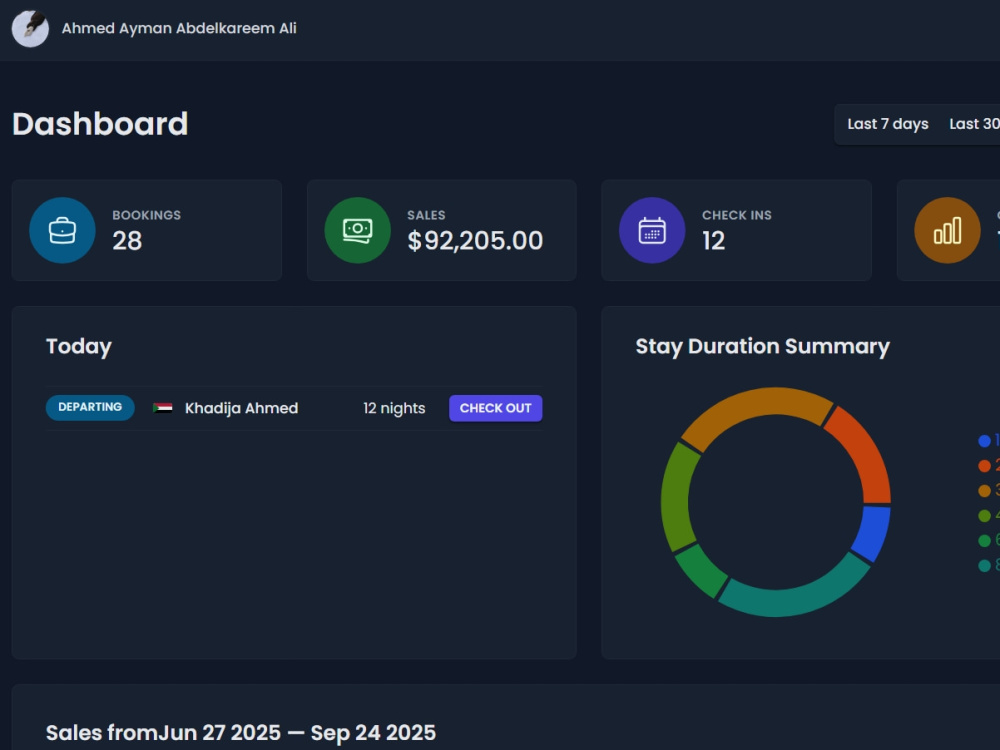The height and width of the screenshot is (750, 1000).
Task: Click the sales amount $92,205.00
Action: [475, 241]
